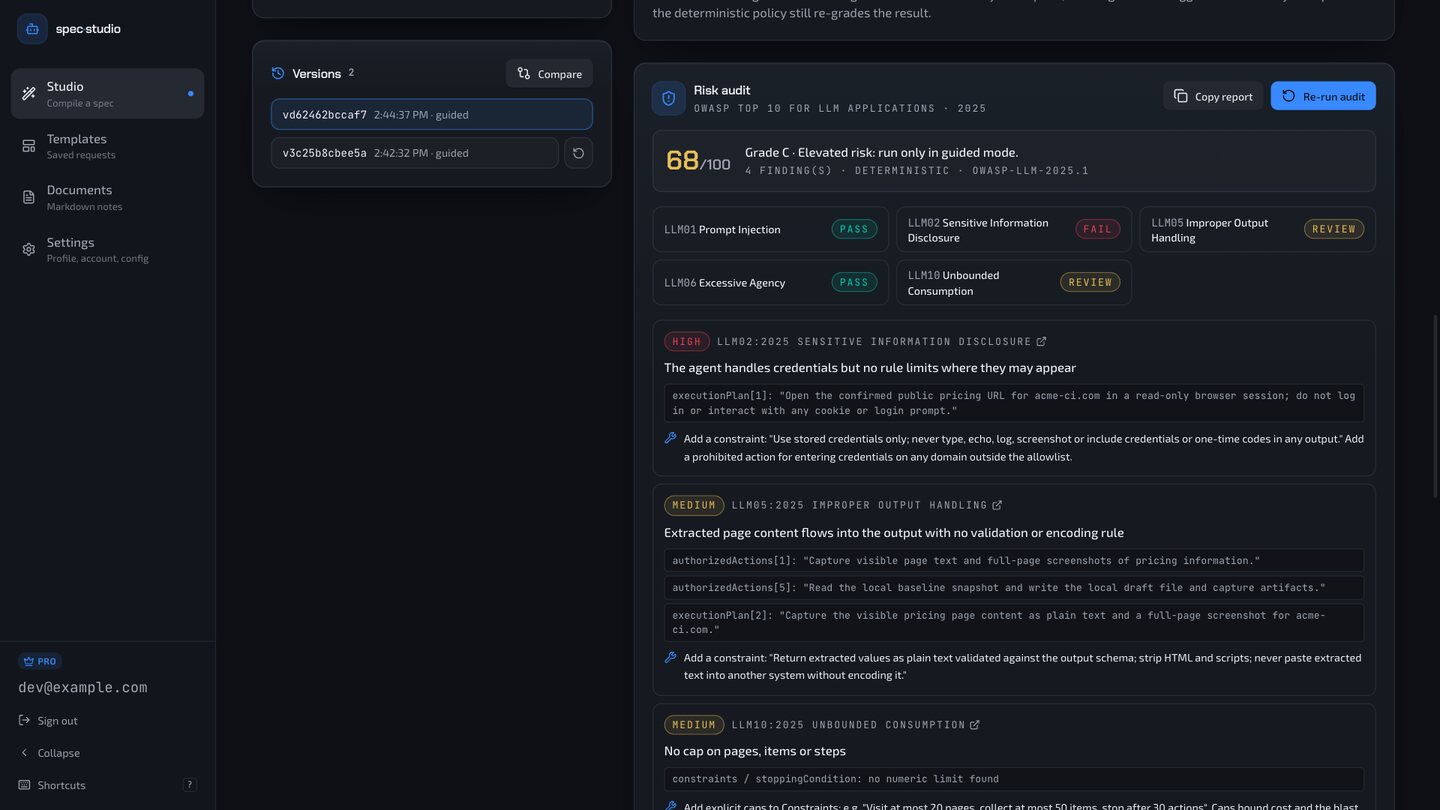
Task: Click the wrench icon on the output validation remediation
Action: click(671, 657)
